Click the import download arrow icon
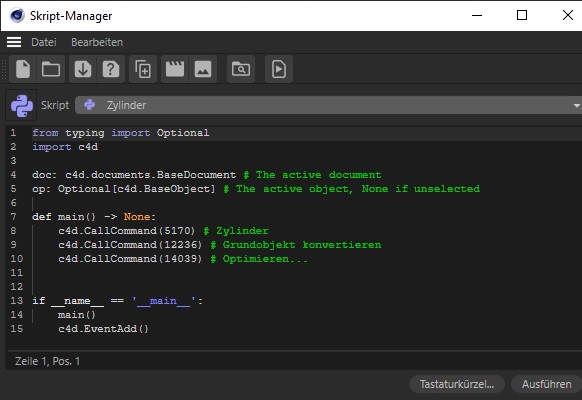 click(x=83, y=69)
